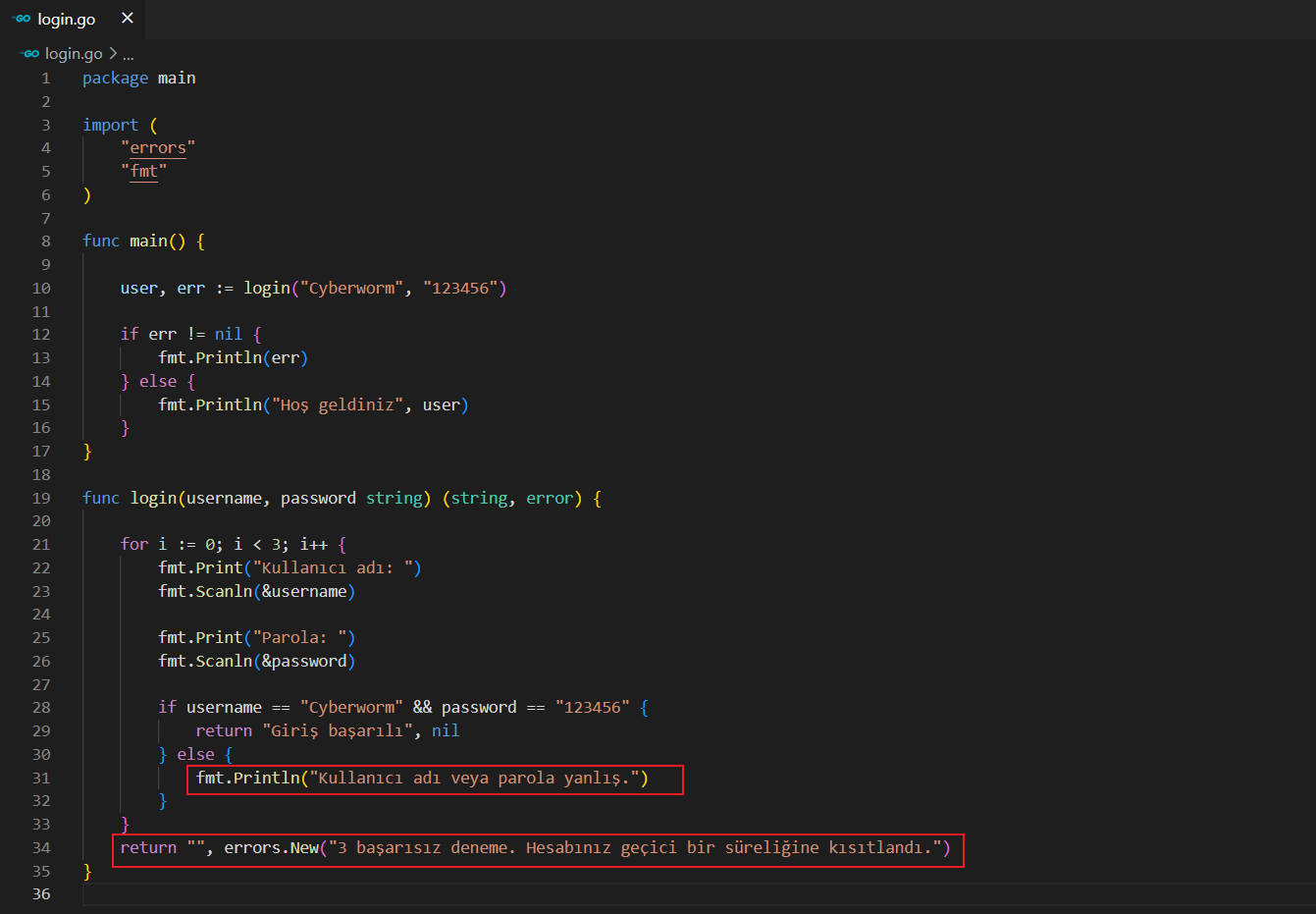Open the breadcrumb ellipsis symbol picker
1316x914 pixels.
pyautogui.click(x=129, y=55)
